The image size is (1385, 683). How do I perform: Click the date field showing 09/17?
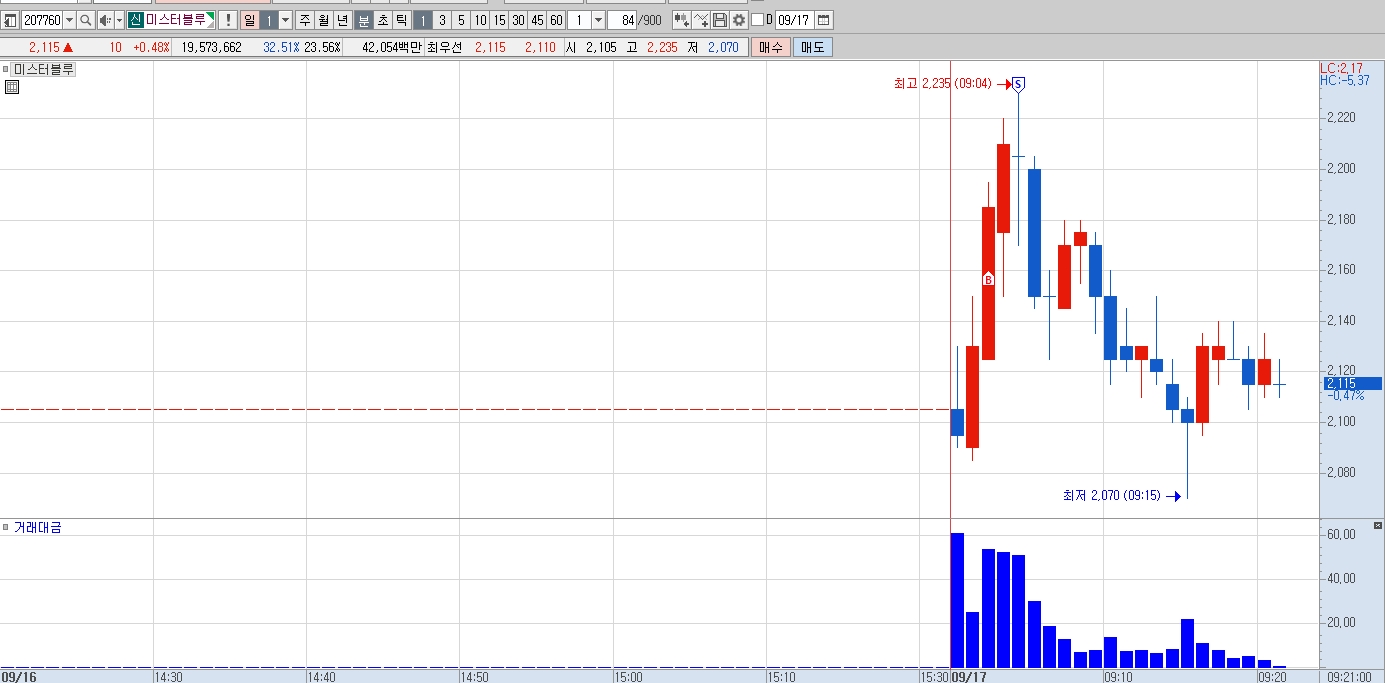tap(794, 20)
